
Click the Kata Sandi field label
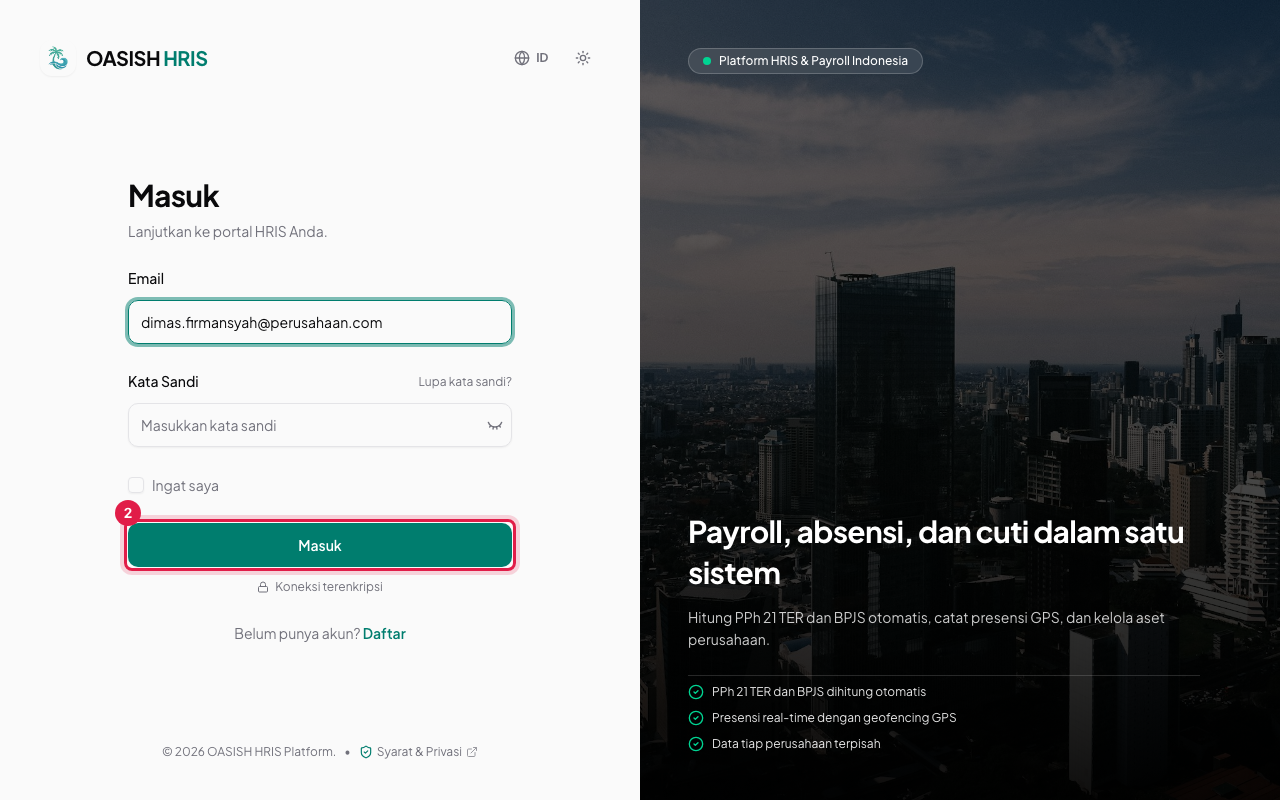163,382
